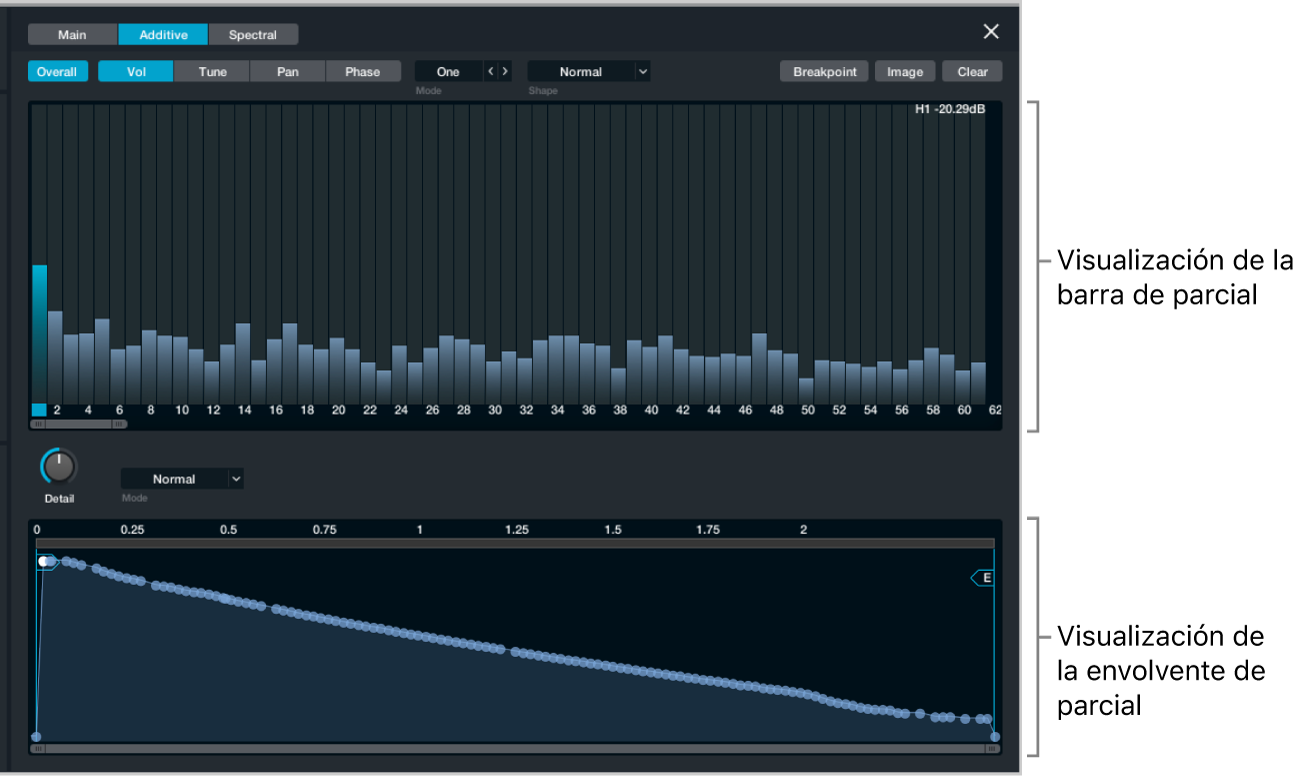Click the 0.25 mark on the time ruler
The width and height of the screenshot is (1298, 777).
coord(133,530)
